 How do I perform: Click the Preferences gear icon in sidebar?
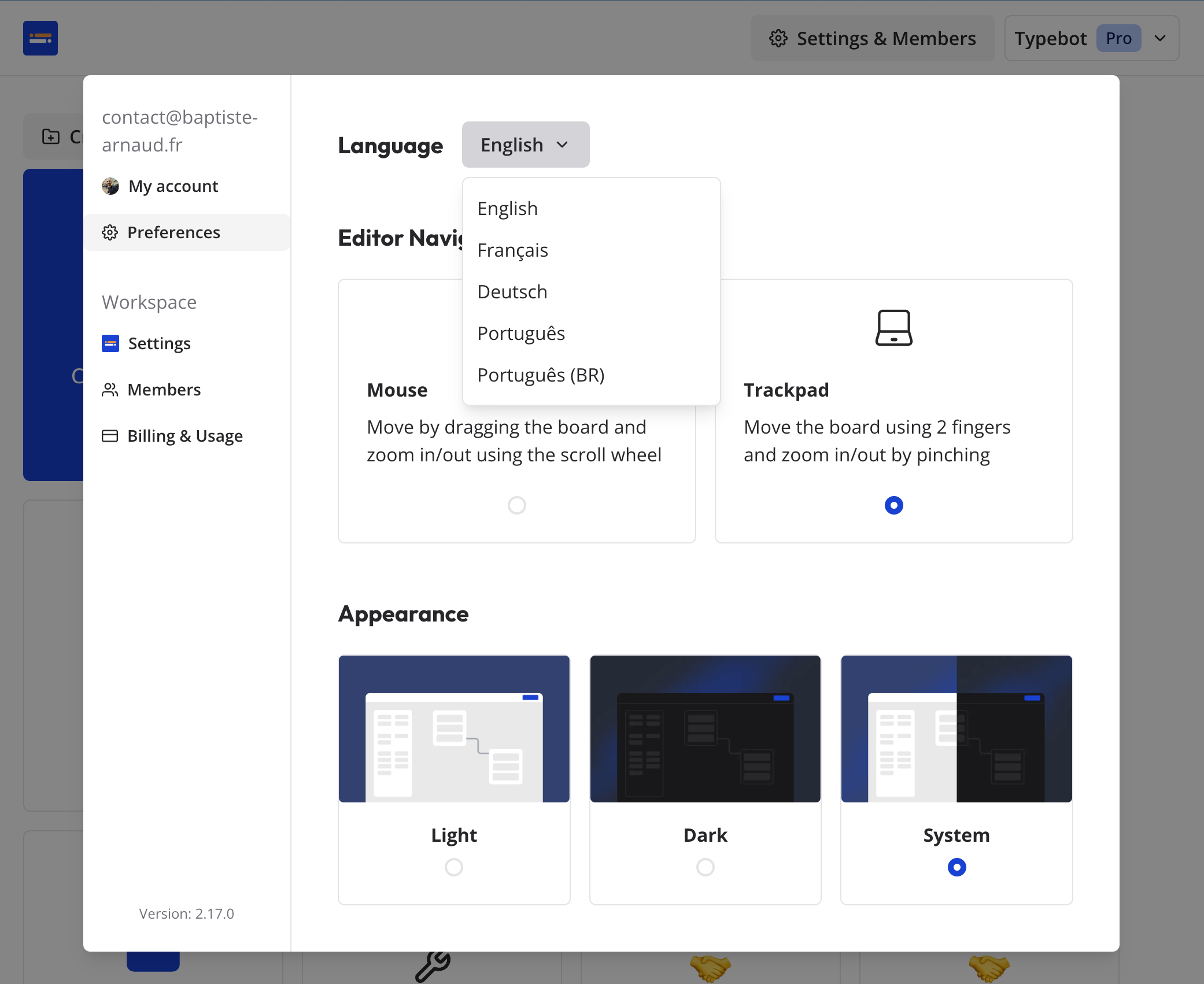pos(110,232)
